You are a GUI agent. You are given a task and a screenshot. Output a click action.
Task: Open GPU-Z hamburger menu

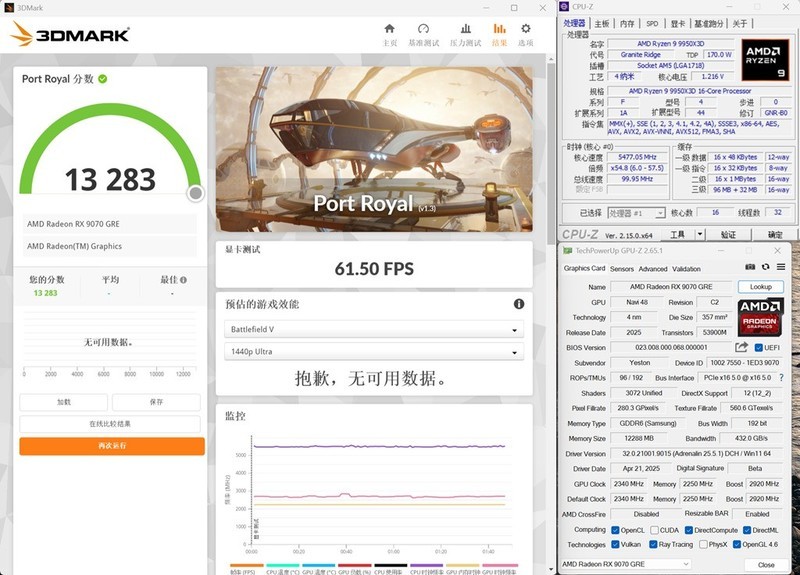click(x=781, y=267)
